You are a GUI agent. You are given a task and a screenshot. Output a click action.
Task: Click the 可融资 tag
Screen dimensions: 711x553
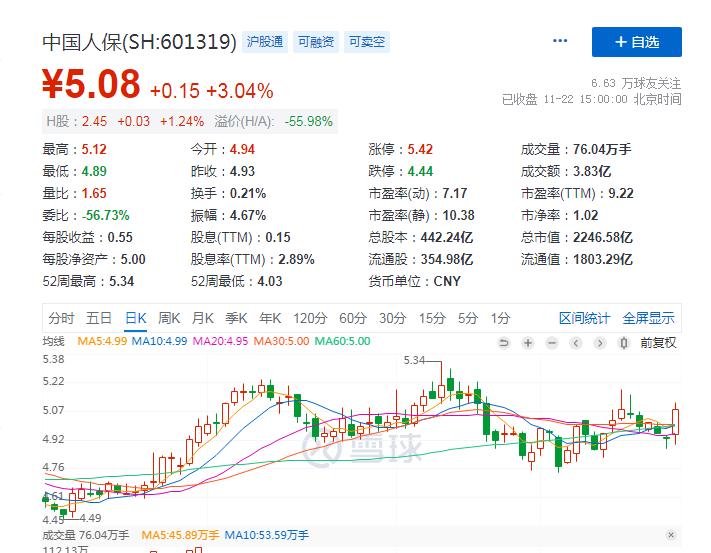(316, 42)
